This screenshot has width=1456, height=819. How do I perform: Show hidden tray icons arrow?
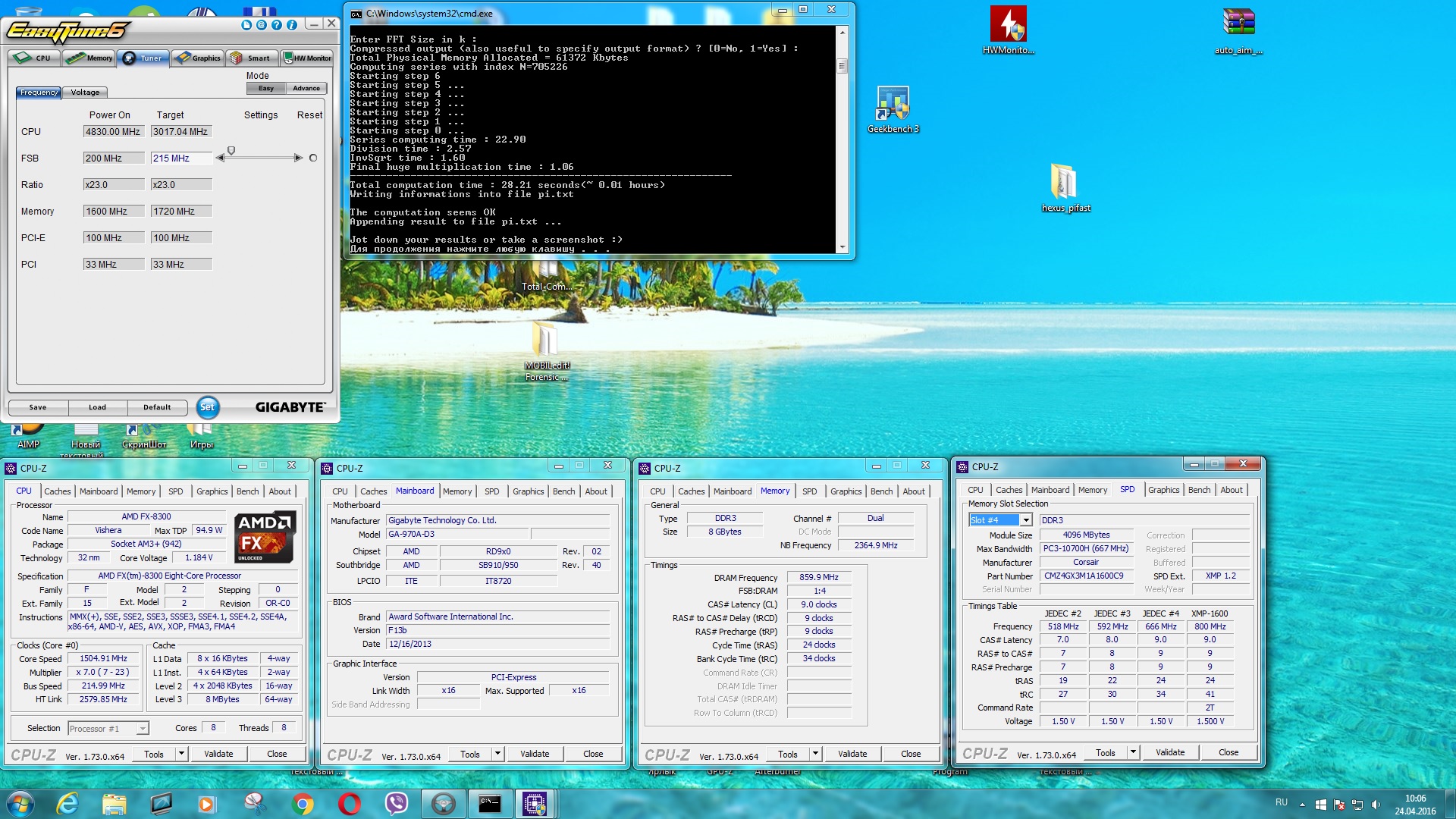(x=1302, y=805)
